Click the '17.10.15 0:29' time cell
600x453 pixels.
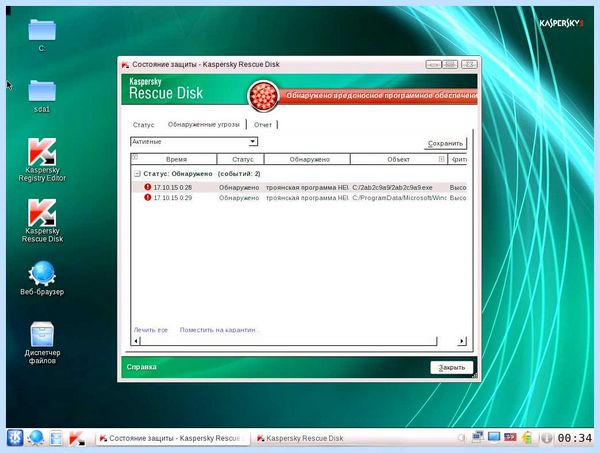(173, 198)
